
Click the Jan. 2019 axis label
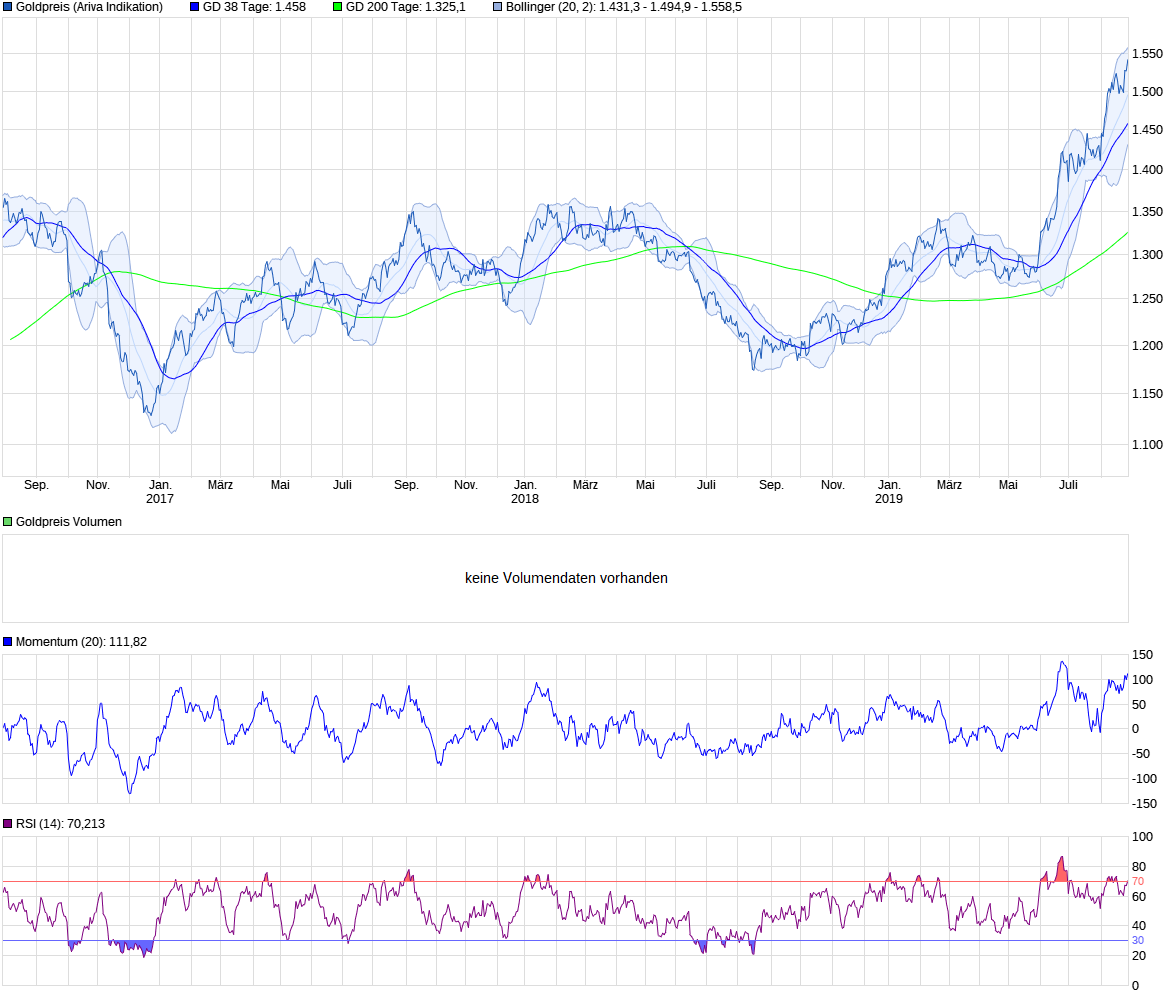889,492
